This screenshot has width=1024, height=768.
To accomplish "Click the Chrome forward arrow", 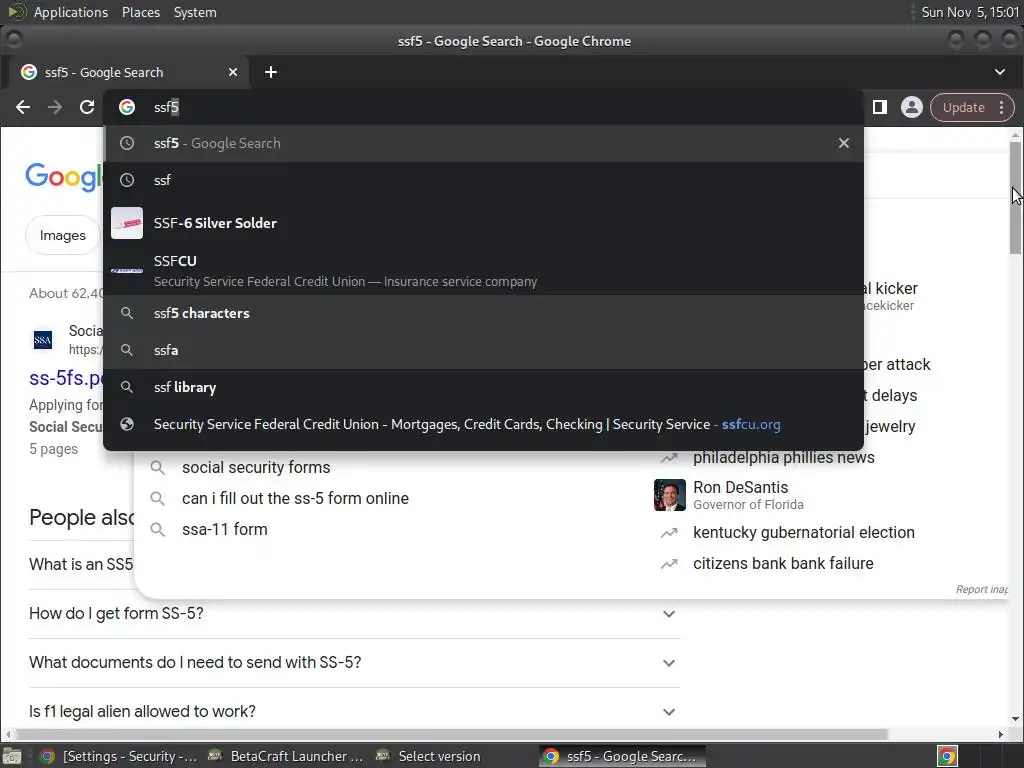I will [55, 107].
